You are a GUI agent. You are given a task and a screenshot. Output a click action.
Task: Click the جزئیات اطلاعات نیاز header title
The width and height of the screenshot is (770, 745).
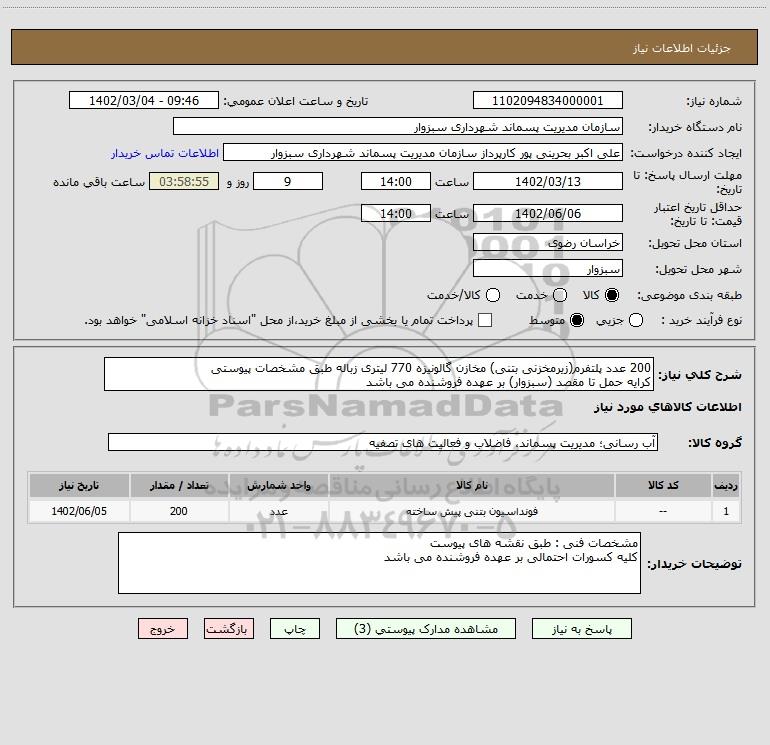pyautogui.click(x=682, y=48)
